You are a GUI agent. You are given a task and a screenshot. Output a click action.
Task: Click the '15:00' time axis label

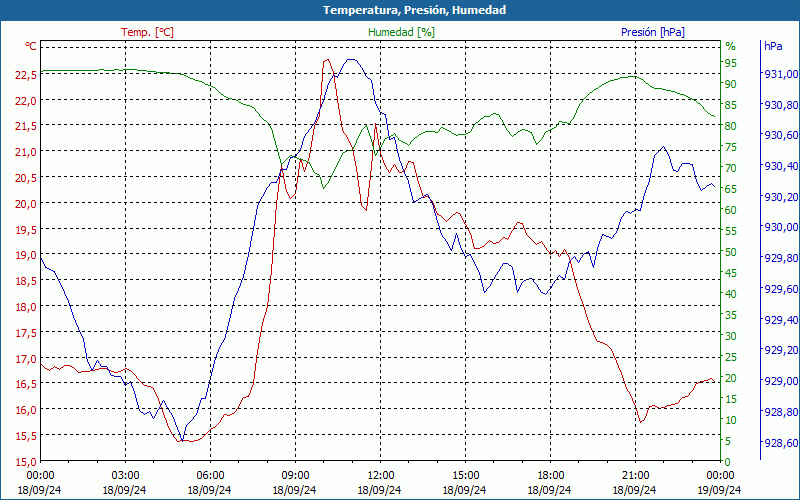coord(465,476)
